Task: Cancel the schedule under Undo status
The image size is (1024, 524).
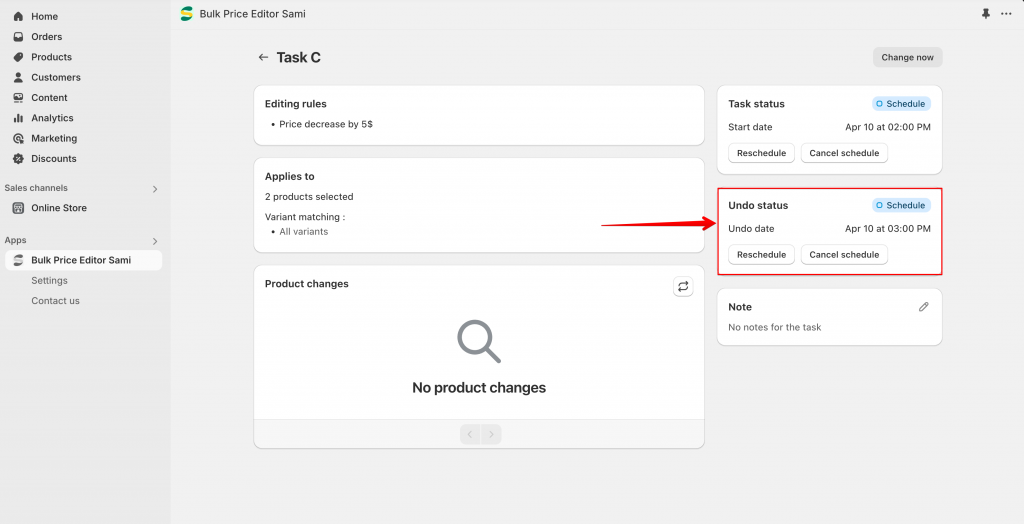Action: (x=844, y=255)
